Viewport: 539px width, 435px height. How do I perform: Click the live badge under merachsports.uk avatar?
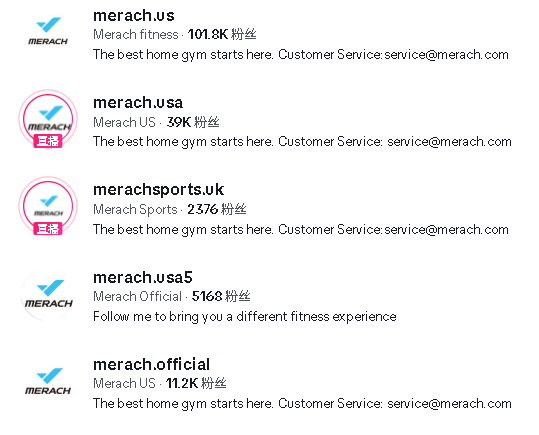point(48,229)
